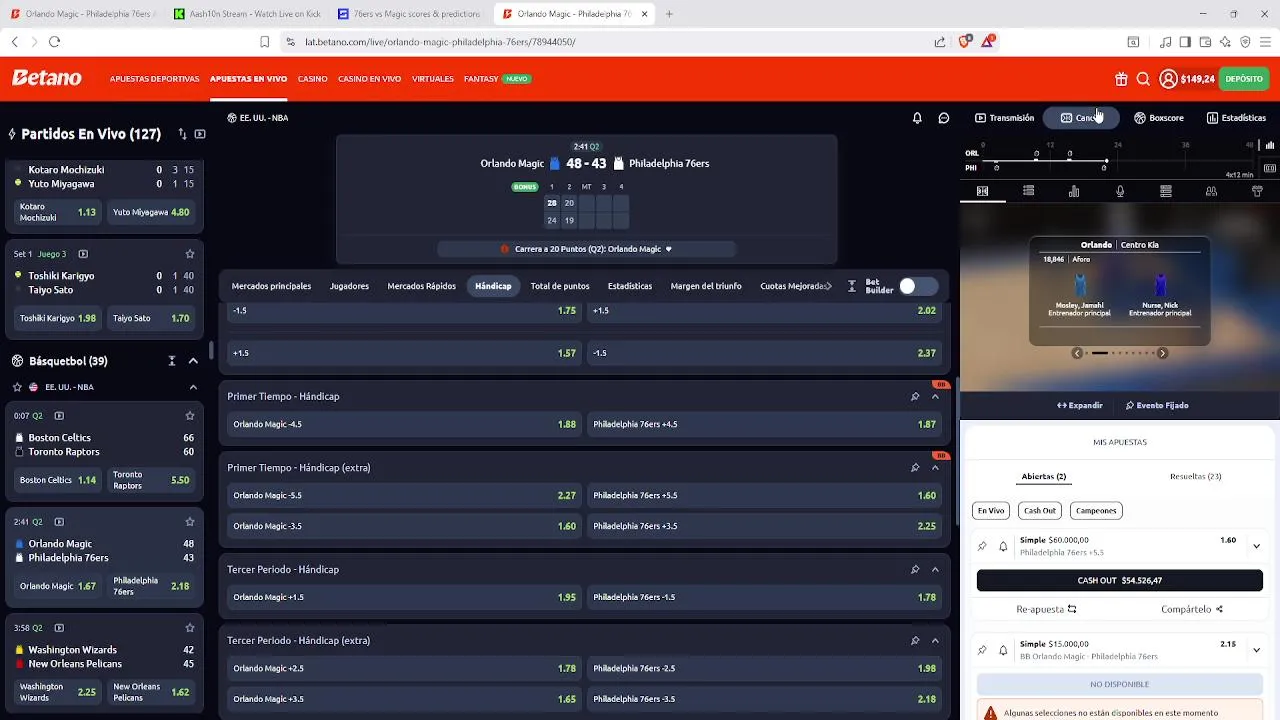Collapse Primer Tiempo - Hándicap (extra) market
Screen dimensions: 1280x720
935,468
